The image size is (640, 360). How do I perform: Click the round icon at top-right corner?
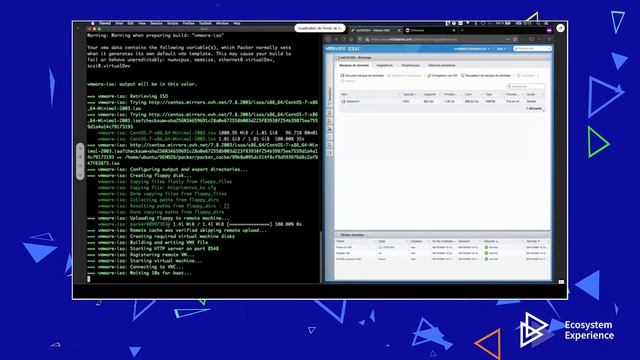click(560, 28)
